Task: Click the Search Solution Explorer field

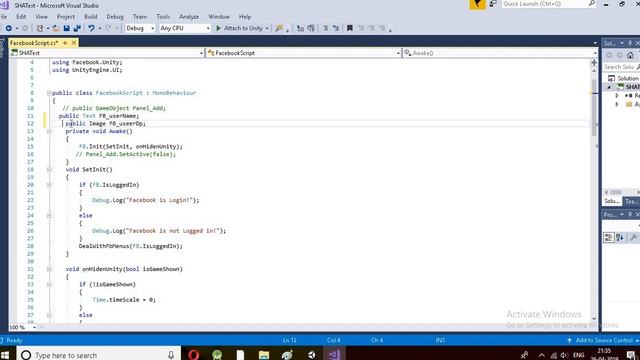Action: 620,67
